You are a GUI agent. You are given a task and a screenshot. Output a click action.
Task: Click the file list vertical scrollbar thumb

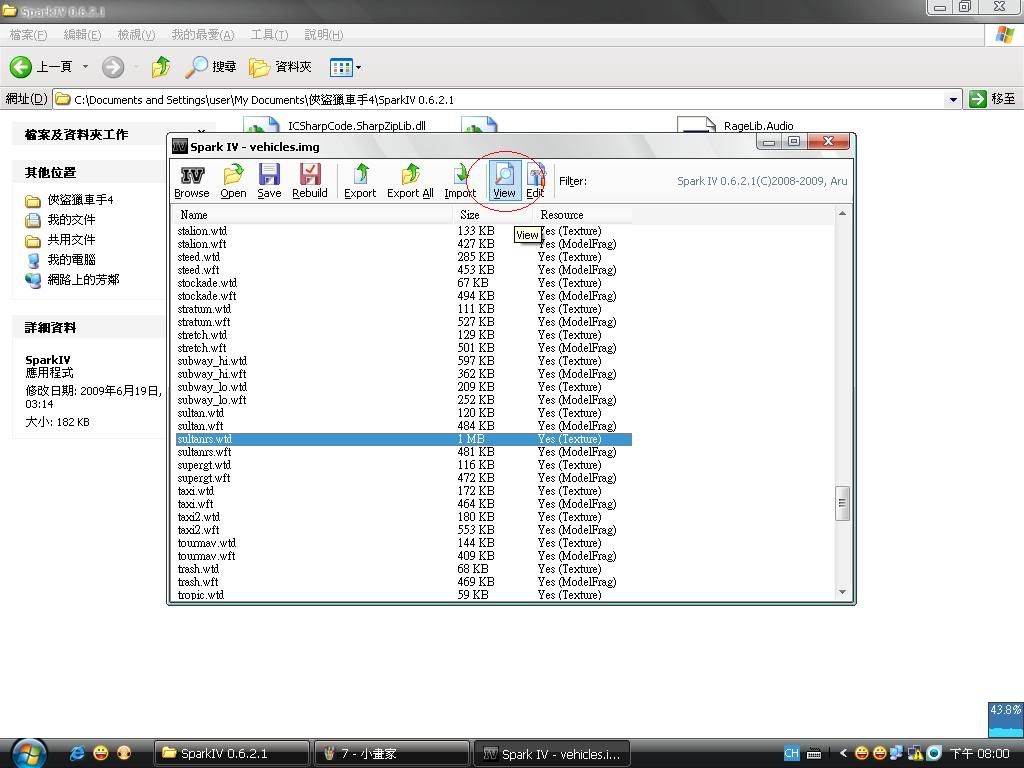pyautogui.click(x=842, y=504)
